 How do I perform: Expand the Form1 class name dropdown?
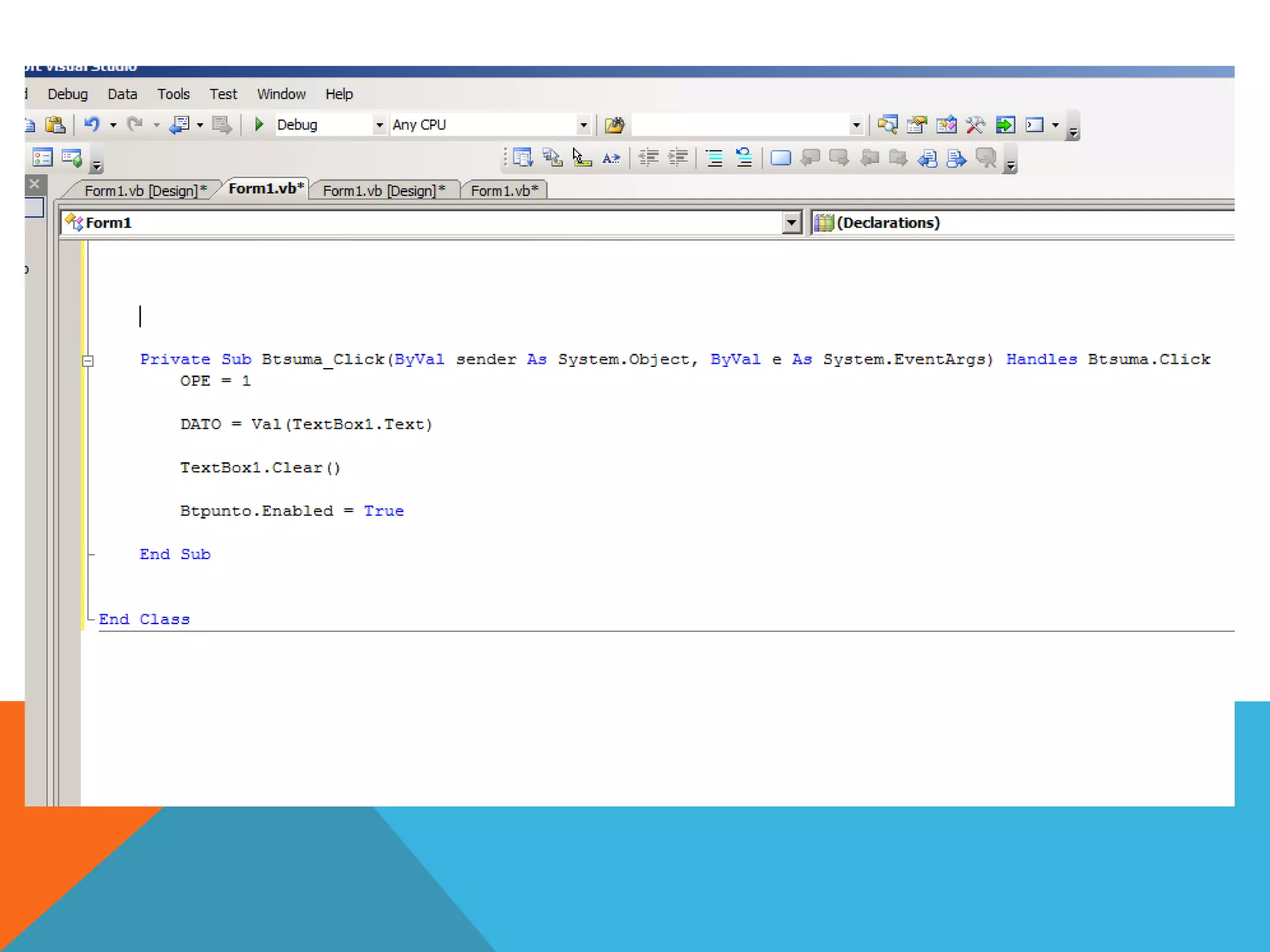[x=791, y=223]
